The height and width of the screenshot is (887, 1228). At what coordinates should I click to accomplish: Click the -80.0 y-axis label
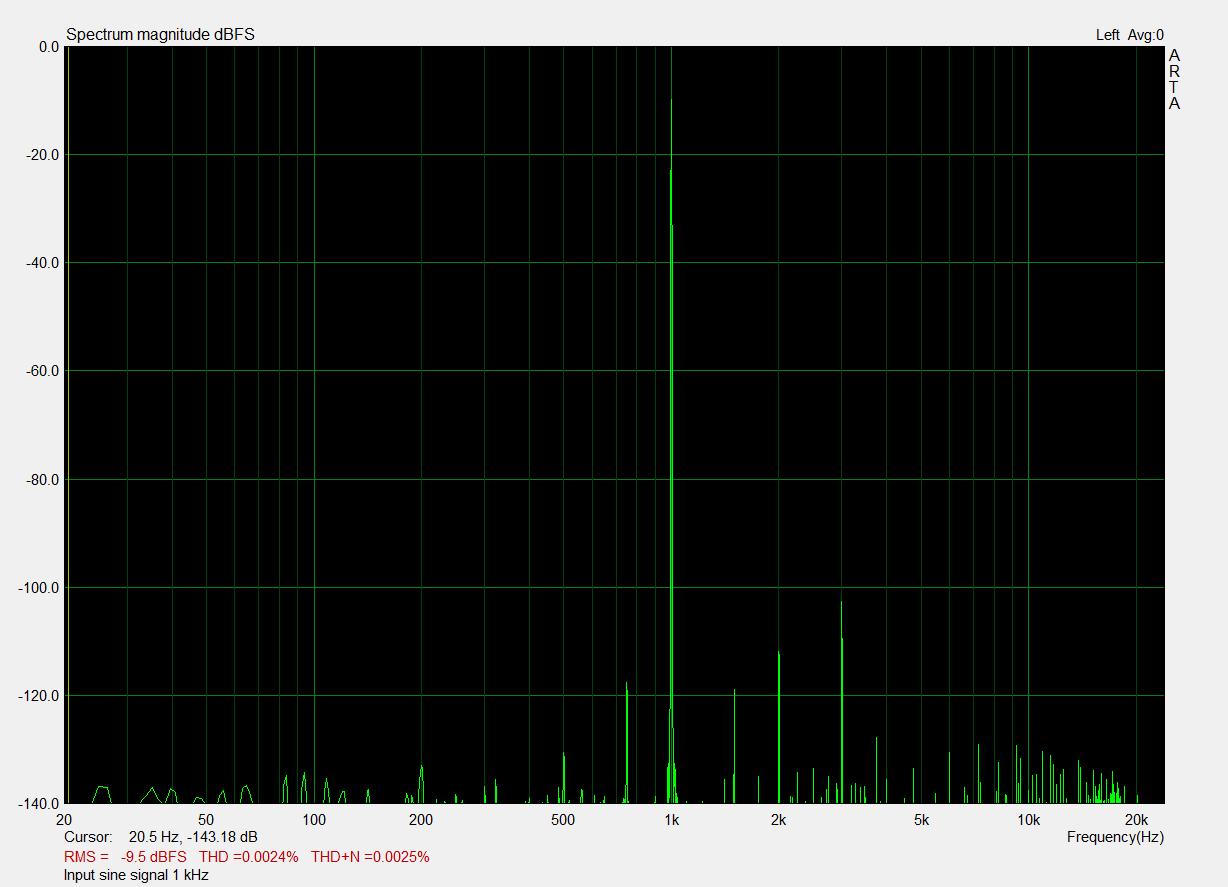click(41, 480)
